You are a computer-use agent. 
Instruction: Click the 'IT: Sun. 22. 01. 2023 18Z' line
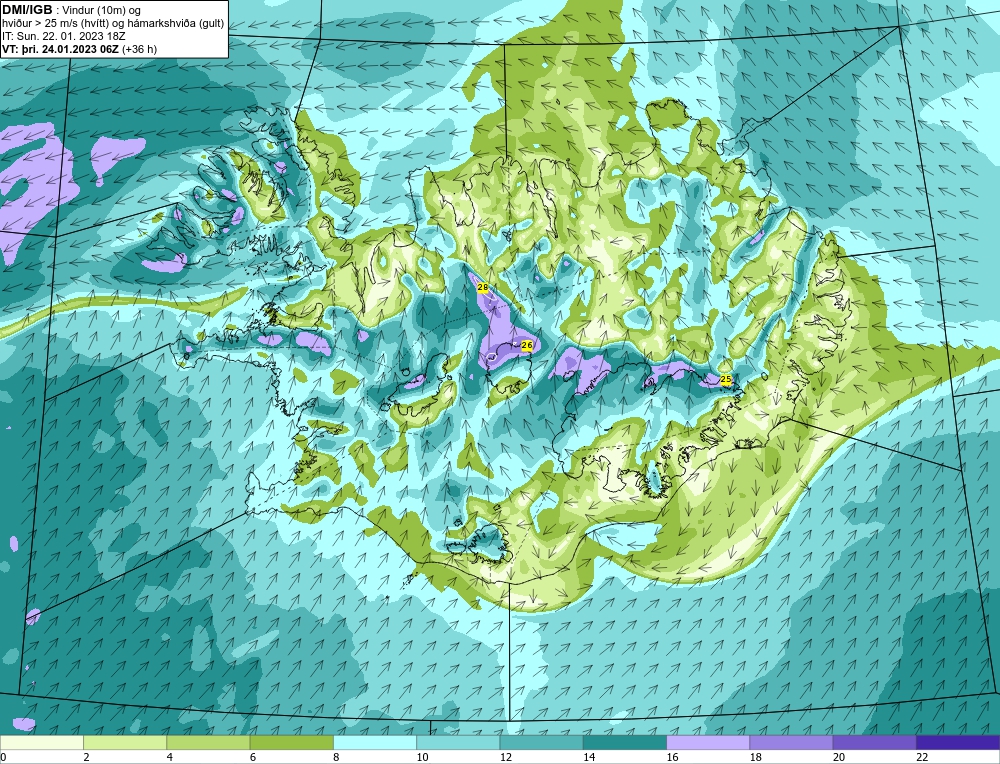pos(64,36)
